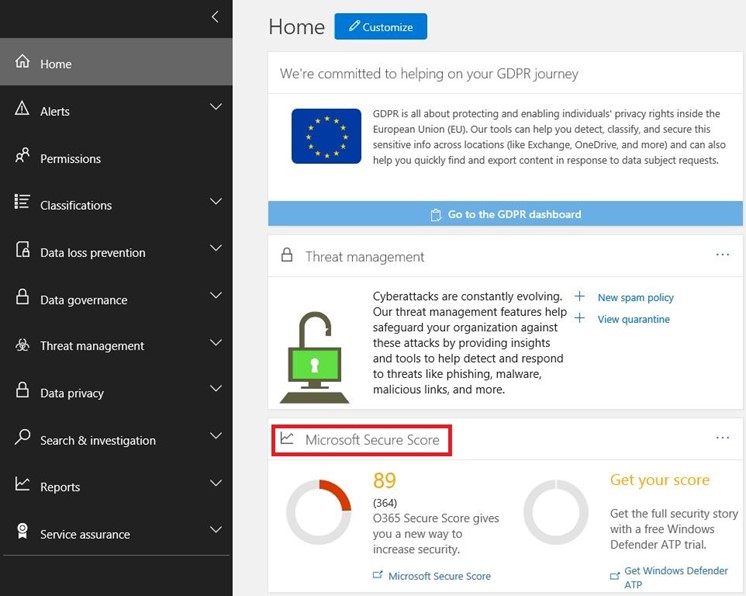Click the lock icon in Threat management card header
This screenshot has width=746, height=596.
[287, 254]
